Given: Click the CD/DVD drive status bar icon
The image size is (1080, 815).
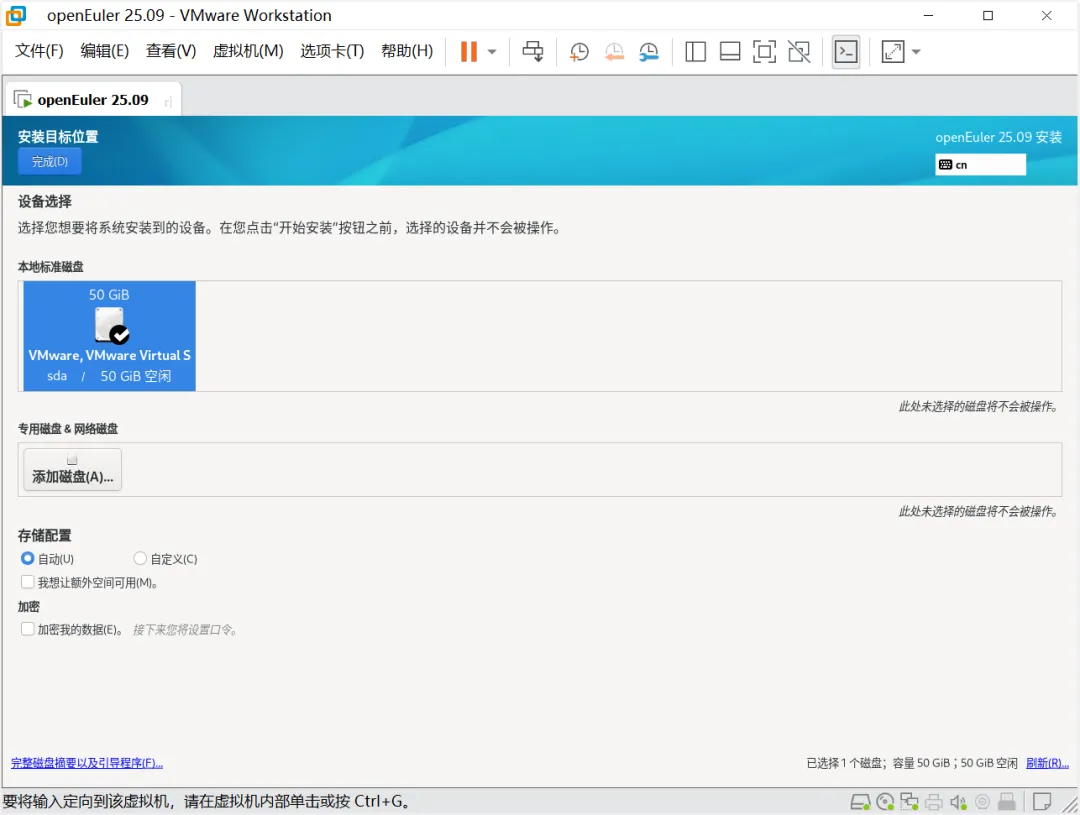Looking at the screenshot, I should (885, 802).
